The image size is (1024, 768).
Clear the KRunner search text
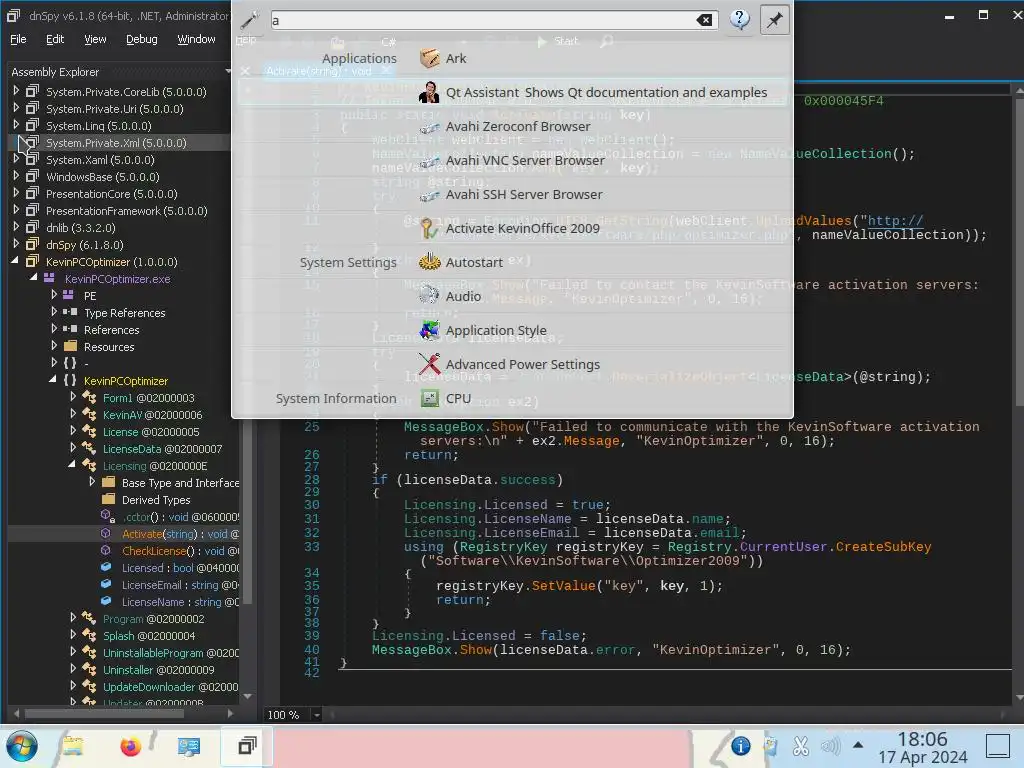tap(704, 20)
